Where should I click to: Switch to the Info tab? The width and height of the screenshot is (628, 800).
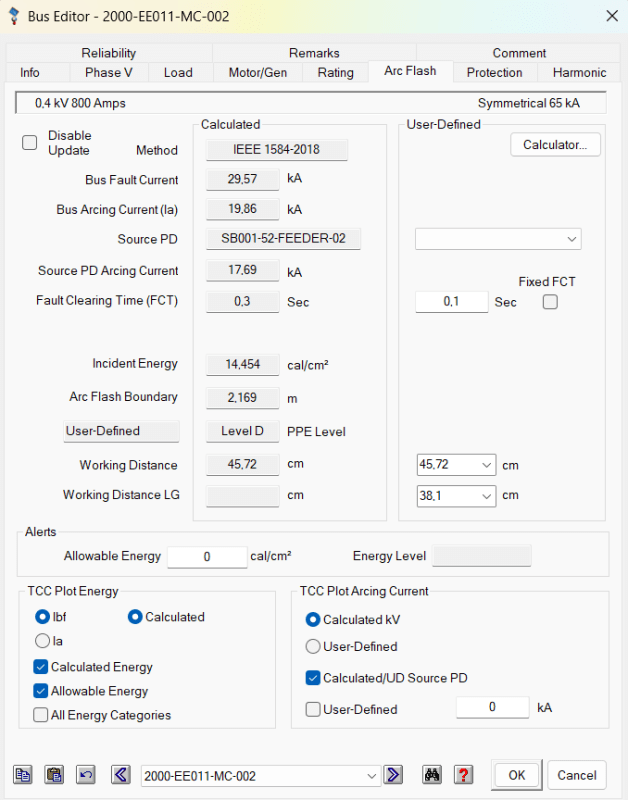click(x=30, y=72)
